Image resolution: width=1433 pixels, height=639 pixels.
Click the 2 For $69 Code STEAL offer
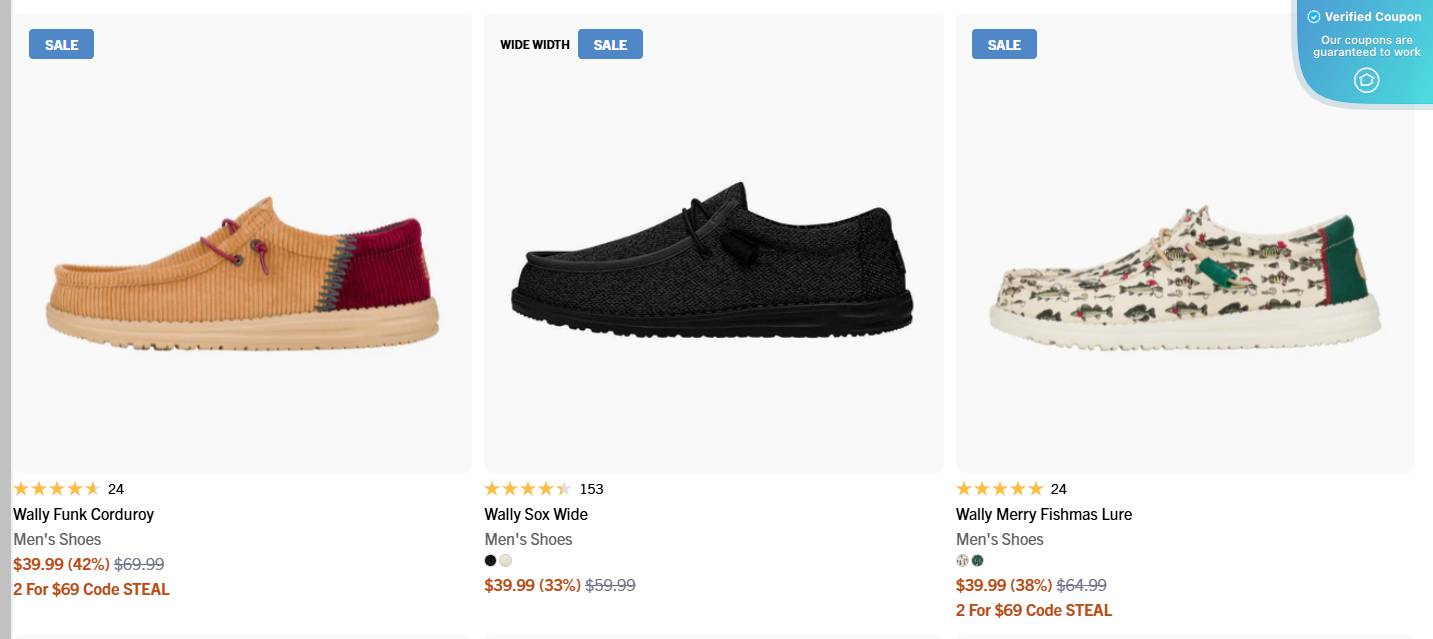tap(91, 589)
